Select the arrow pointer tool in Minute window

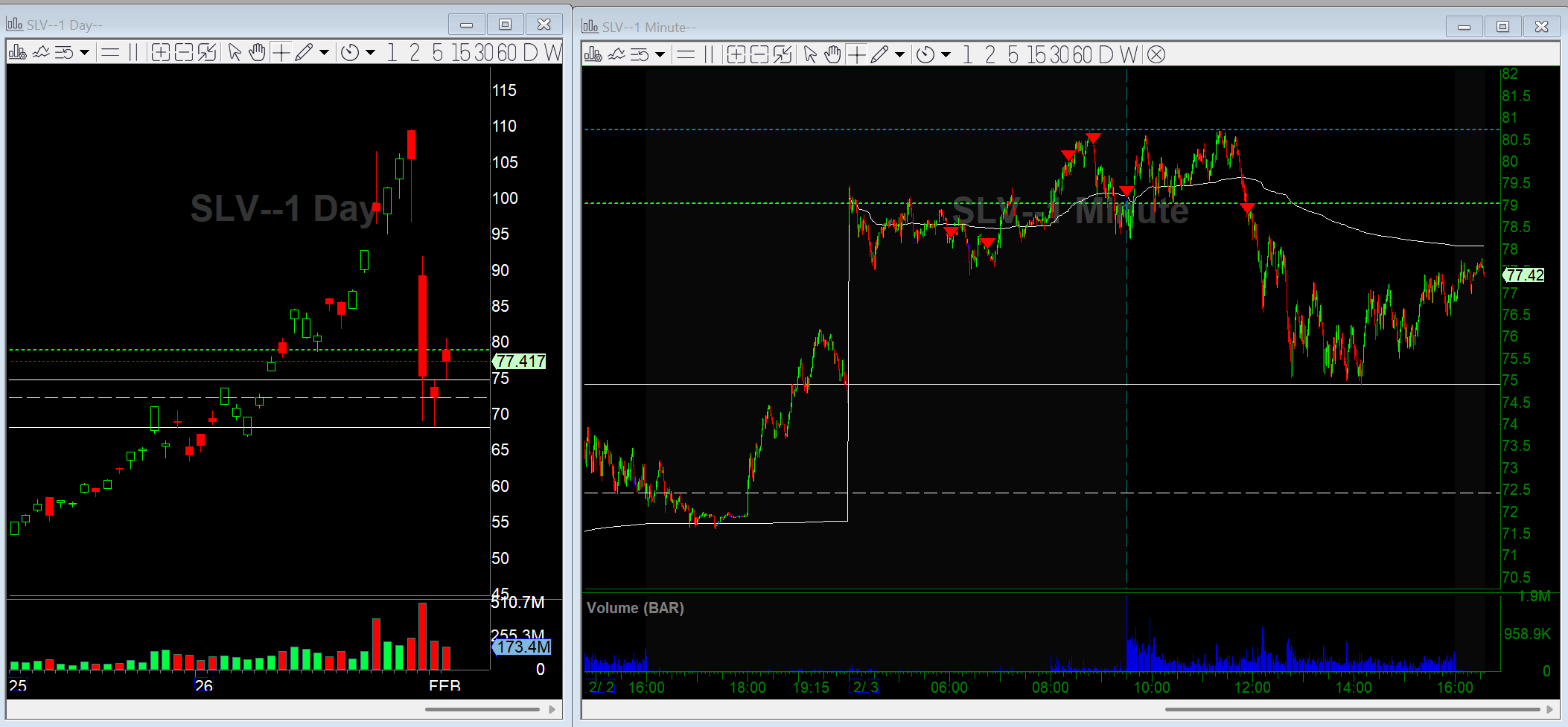click(810, 54)
